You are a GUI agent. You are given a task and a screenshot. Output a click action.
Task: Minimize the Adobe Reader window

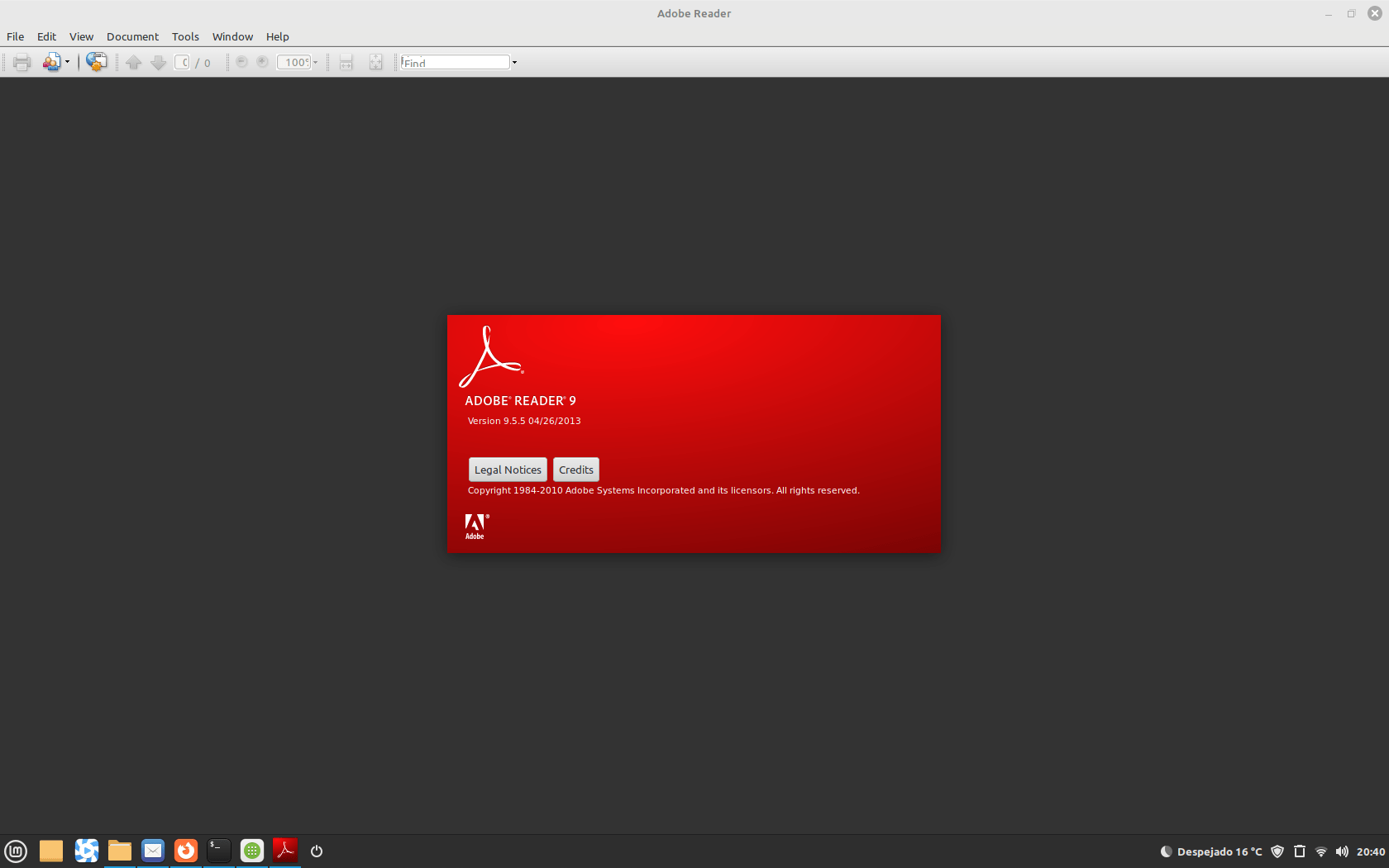point(1329,13)
